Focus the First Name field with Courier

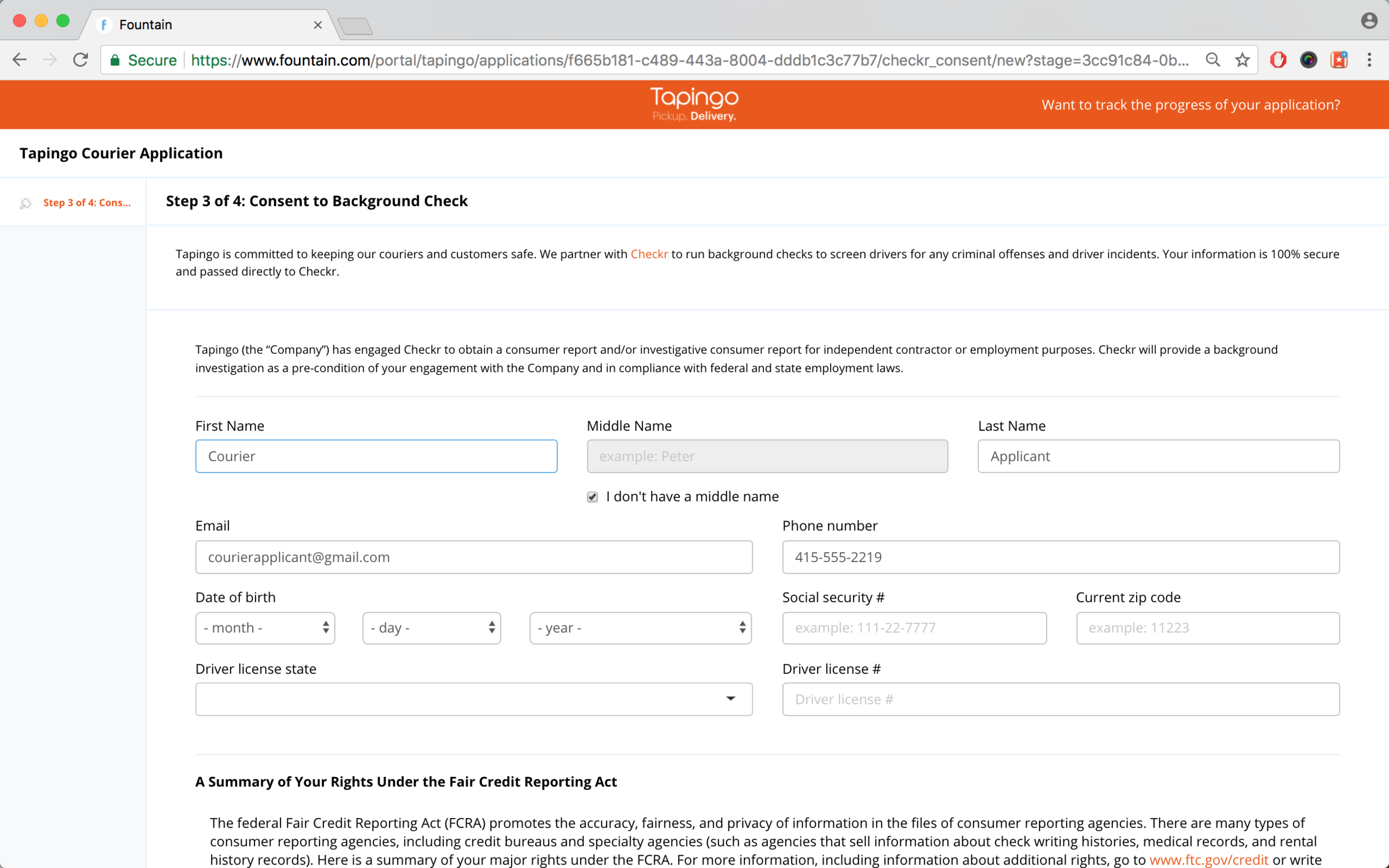376,456
